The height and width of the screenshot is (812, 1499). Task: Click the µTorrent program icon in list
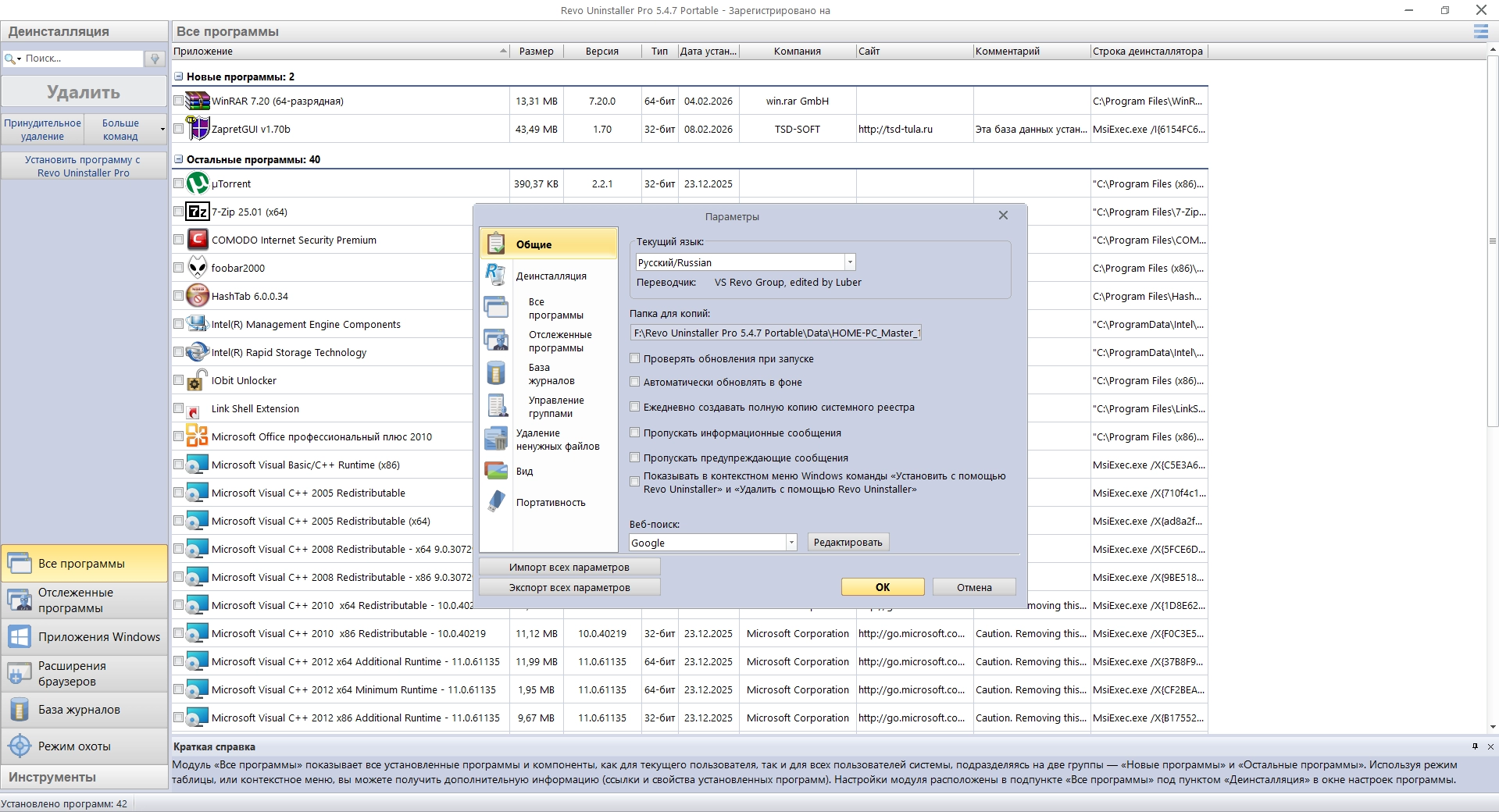pos(198,184)
